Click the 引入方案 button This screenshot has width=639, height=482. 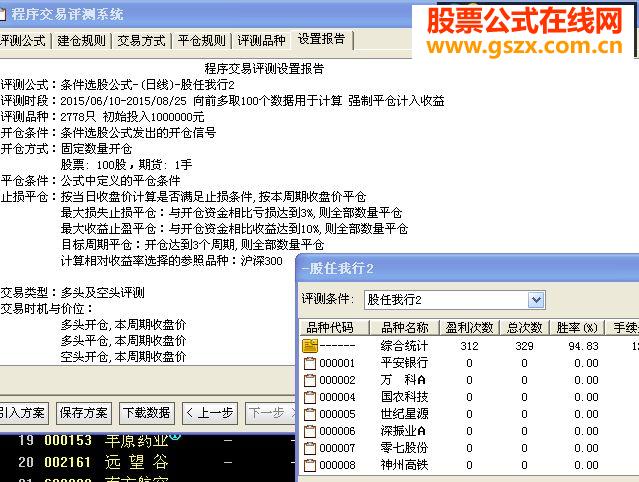22,413
